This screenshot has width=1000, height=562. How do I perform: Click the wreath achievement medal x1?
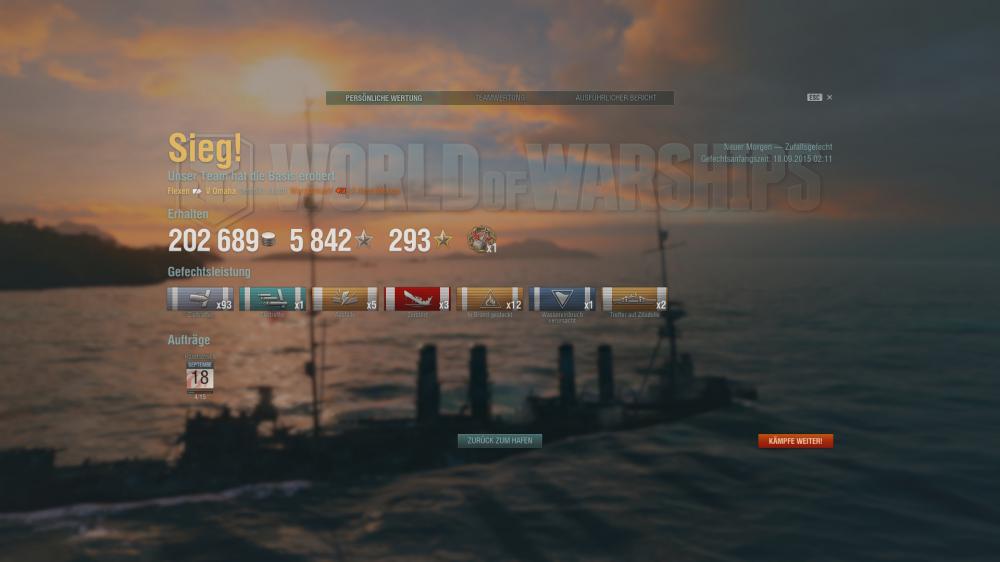coord(482,239)
